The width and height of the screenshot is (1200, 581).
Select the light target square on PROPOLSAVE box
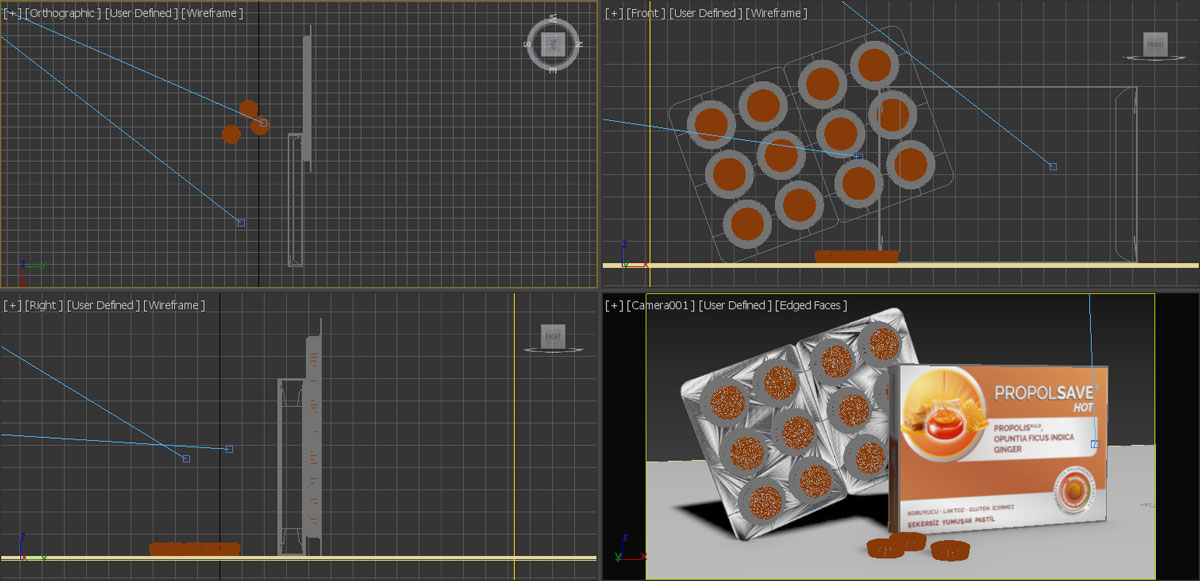pyautogui.click(x=1094, y=443)
